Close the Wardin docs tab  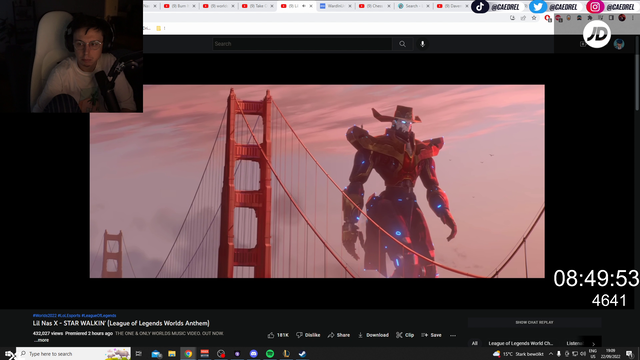coord(350,6)
